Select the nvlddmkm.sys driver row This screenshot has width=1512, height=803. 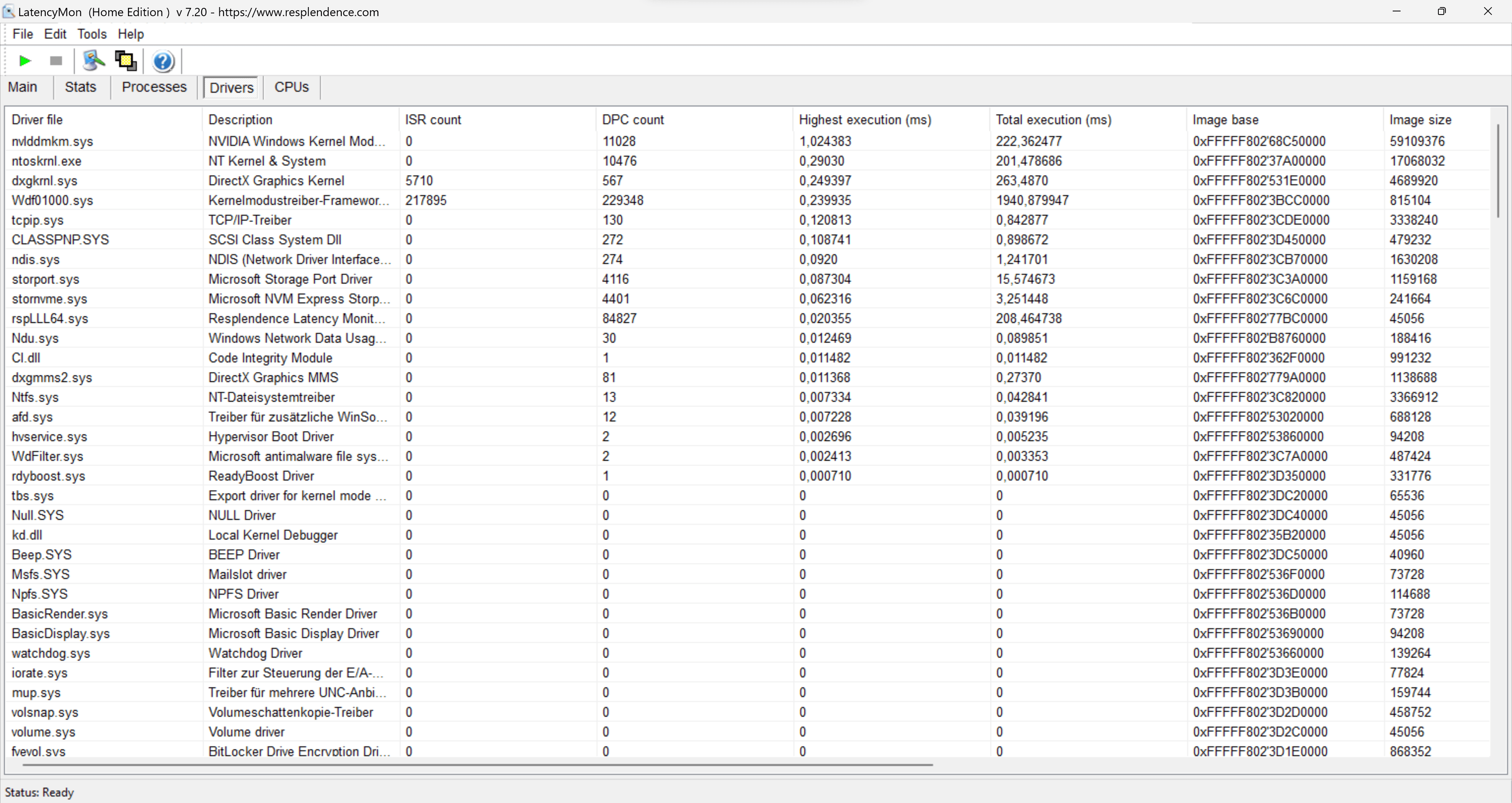point(52,141)
